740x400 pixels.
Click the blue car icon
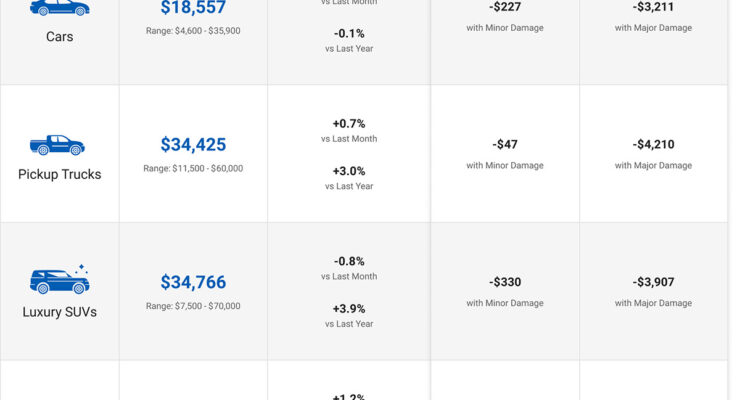click(x=59, y=8)
